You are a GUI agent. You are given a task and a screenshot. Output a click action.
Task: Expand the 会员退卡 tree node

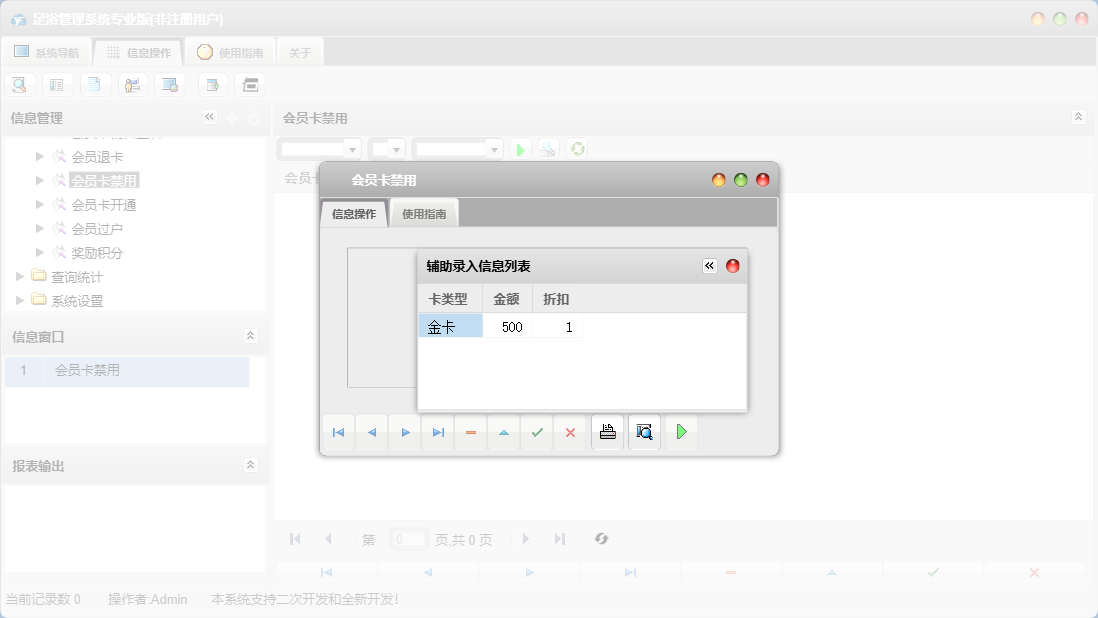(40, 156)
